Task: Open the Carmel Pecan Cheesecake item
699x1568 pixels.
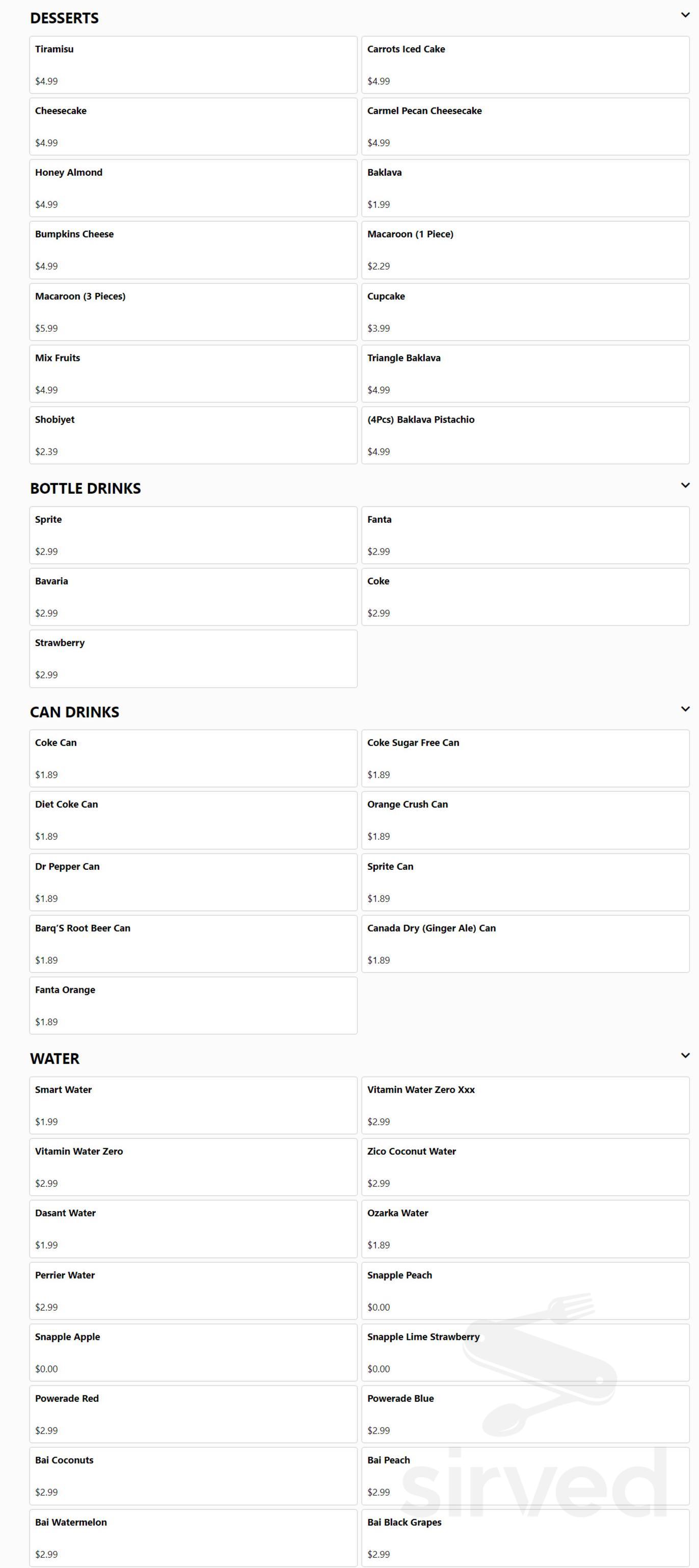Action: (525, 126)
